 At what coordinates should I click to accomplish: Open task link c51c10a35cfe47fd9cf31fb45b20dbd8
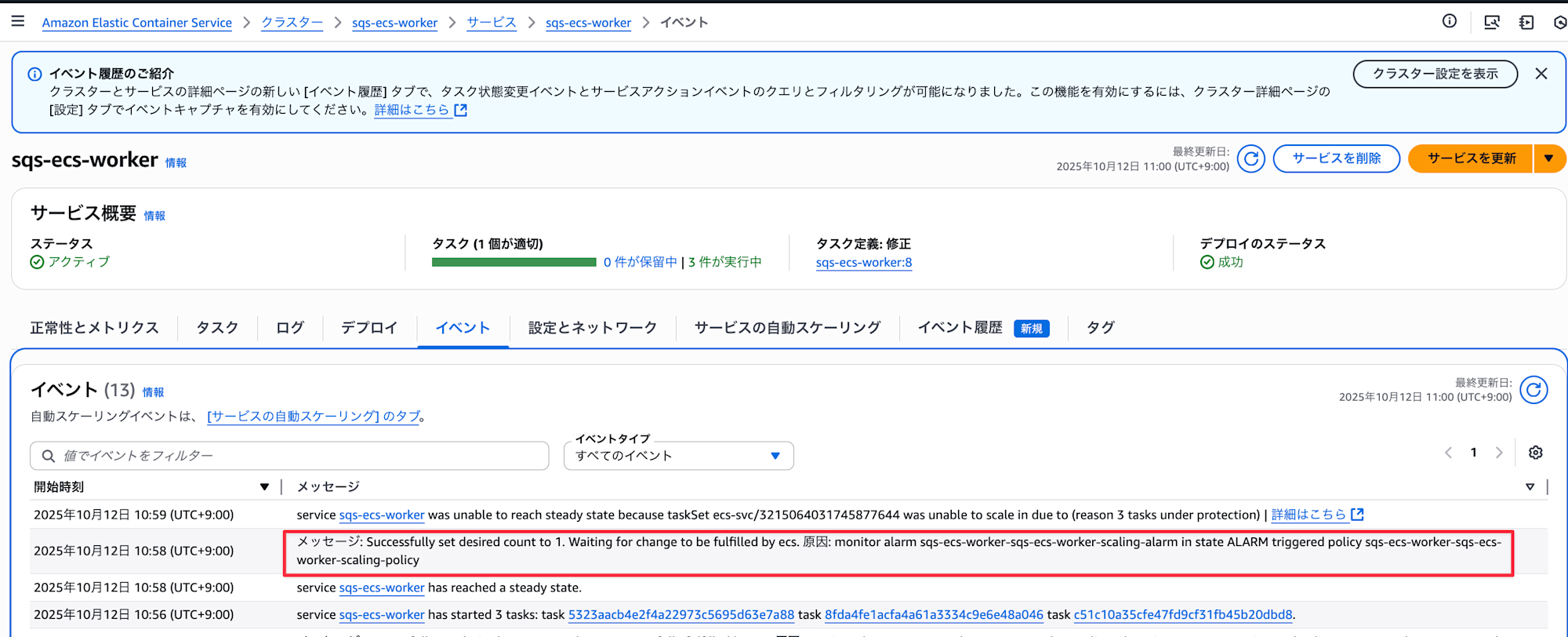click(x=1183, y=615)
